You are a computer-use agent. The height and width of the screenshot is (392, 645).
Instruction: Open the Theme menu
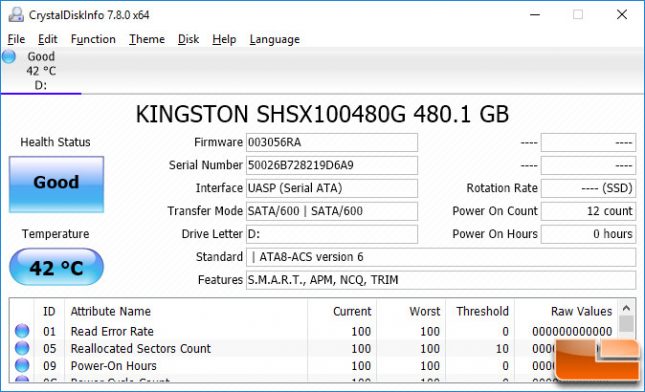(147, 39)
